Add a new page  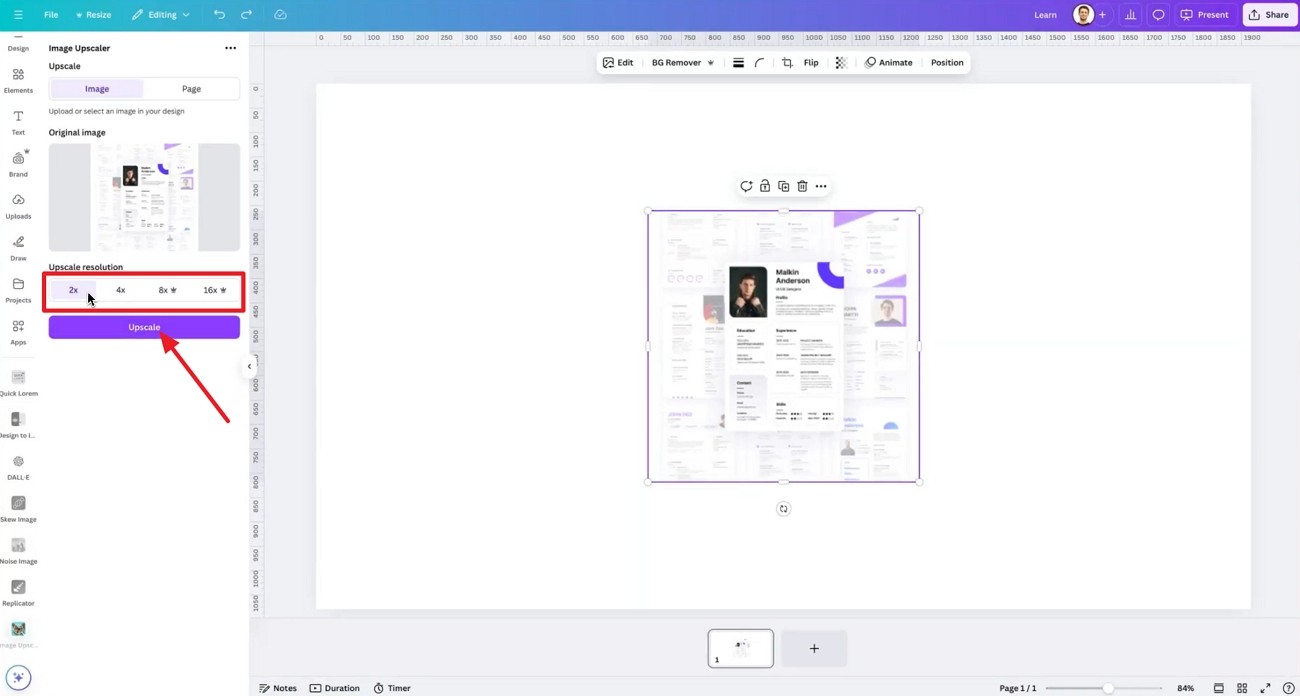(x=814, y=648)
